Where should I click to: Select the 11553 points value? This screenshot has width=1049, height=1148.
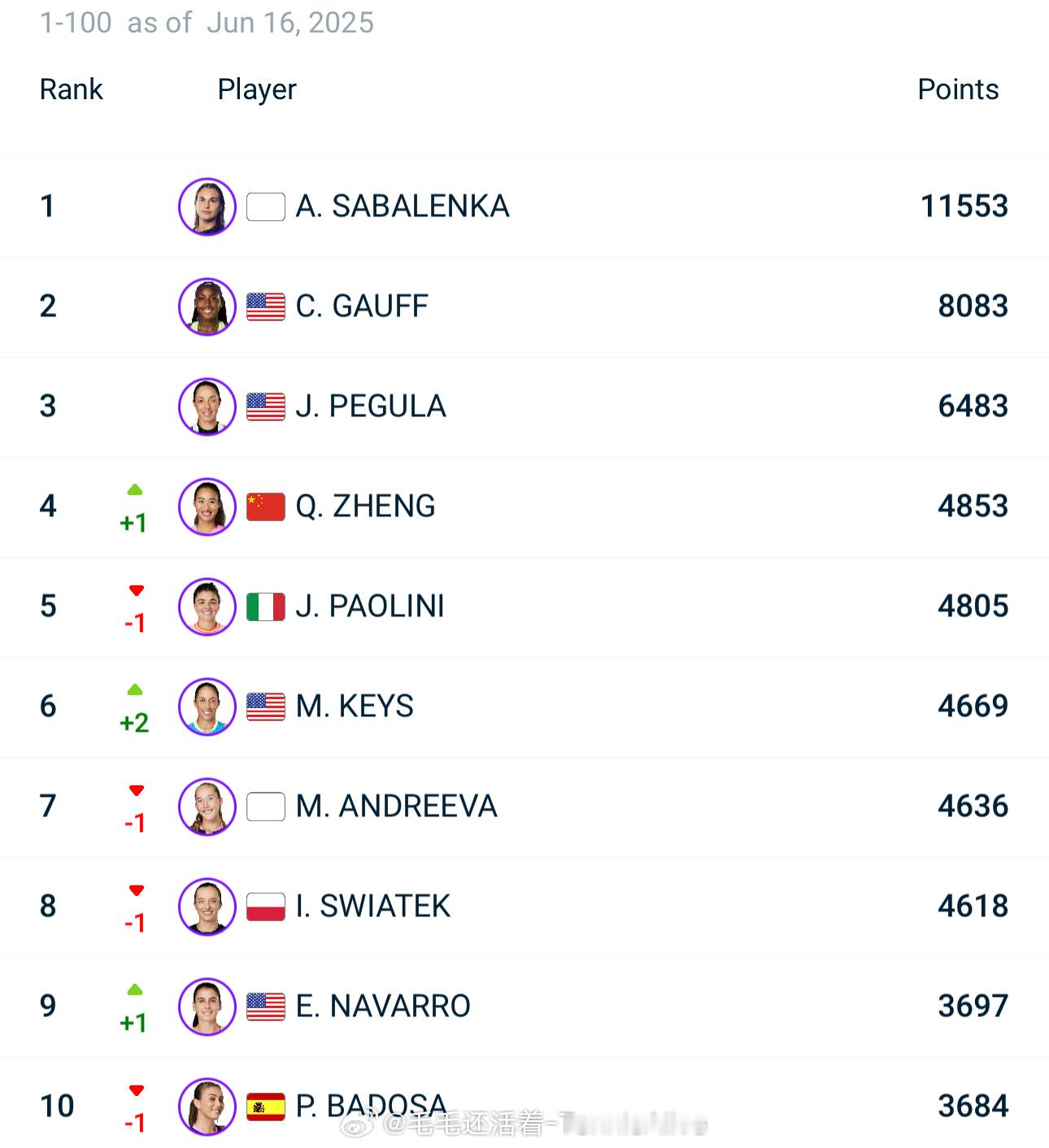click(964, 207)
